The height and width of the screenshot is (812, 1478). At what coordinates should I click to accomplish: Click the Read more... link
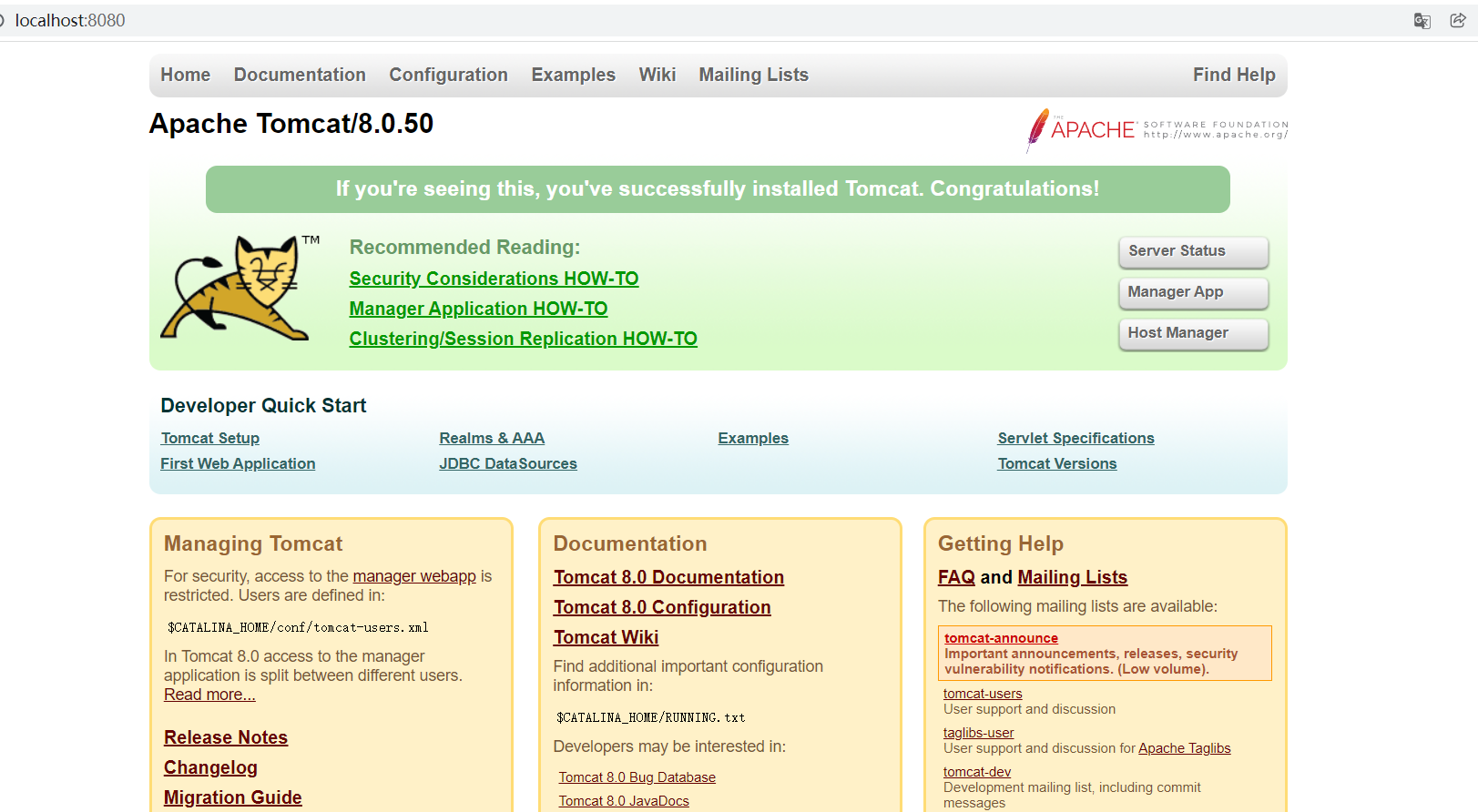pyautogui.click(x=209, y=695)
